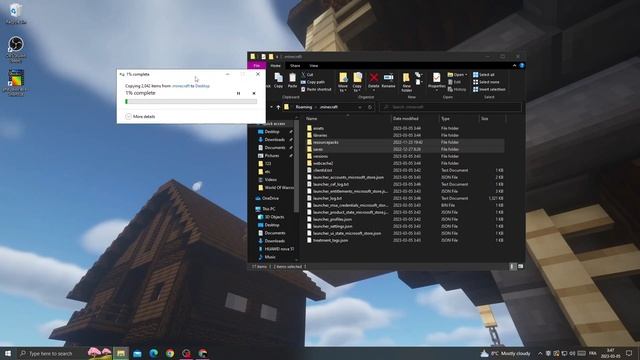
Task: Switch to large icons view in status bar
Action: pos(520,267)
